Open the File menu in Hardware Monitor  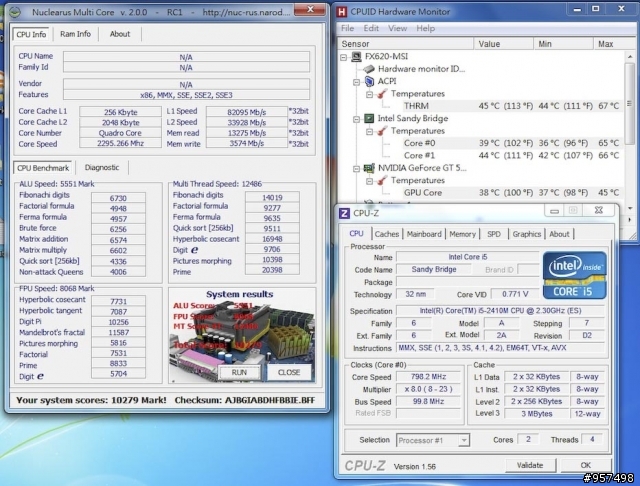click(x=347, y=28)
